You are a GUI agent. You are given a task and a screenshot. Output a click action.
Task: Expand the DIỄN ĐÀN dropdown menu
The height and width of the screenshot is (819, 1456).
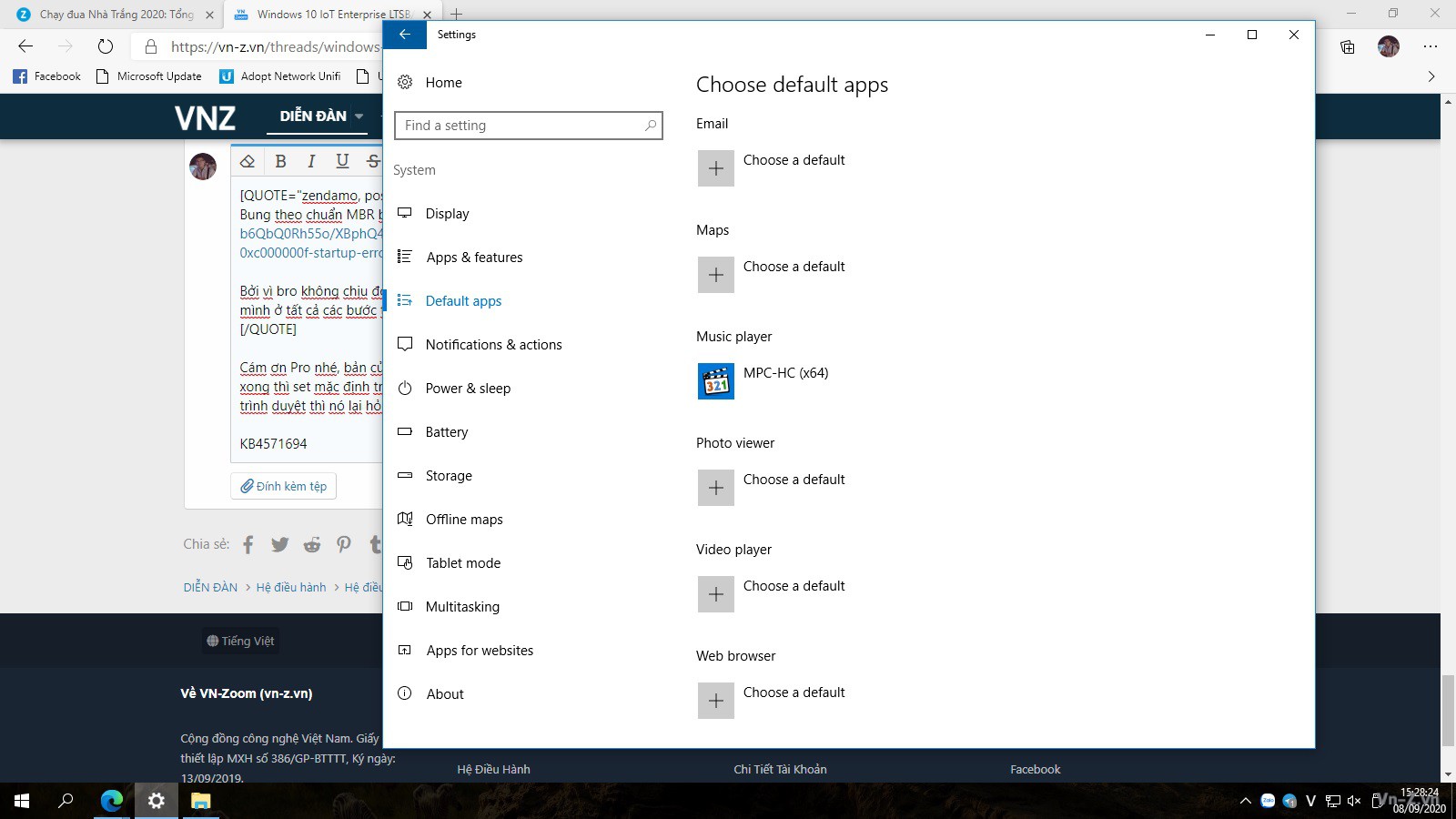tap(359, 116)
